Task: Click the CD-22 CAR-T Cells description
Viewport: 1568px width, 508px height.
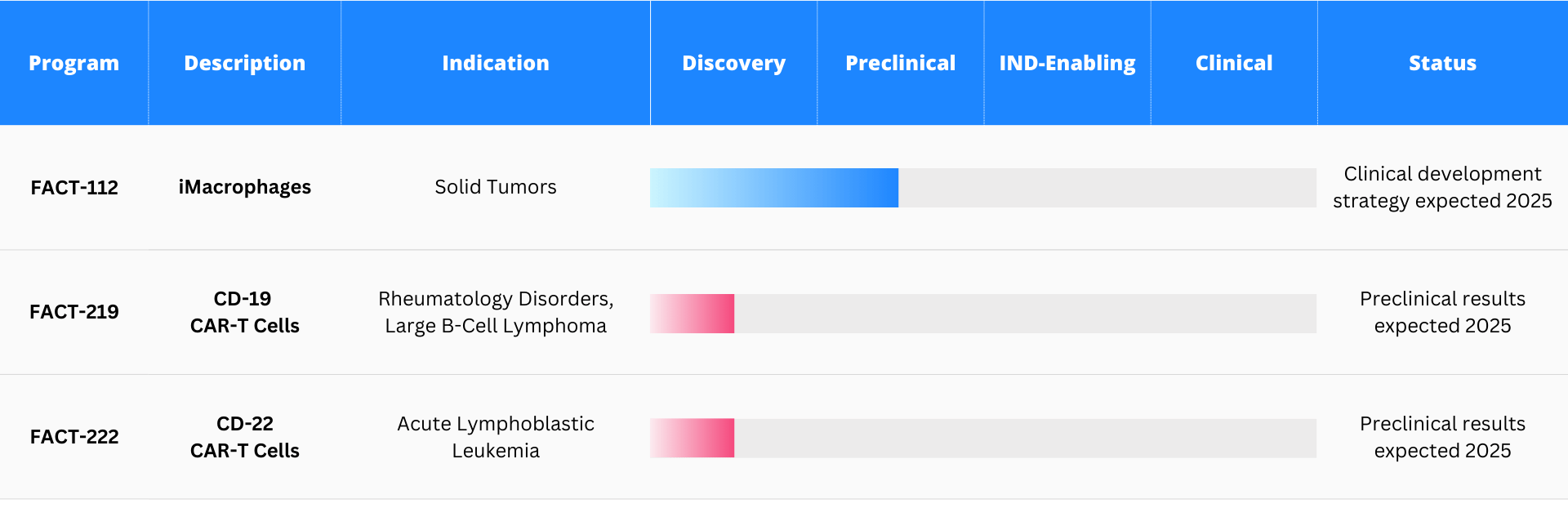Action: coord(245,437)
